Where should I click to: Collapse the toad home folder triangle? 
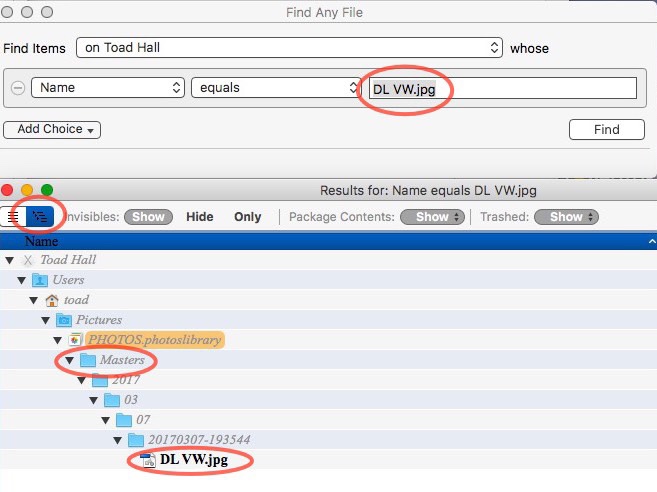[34, 300]
